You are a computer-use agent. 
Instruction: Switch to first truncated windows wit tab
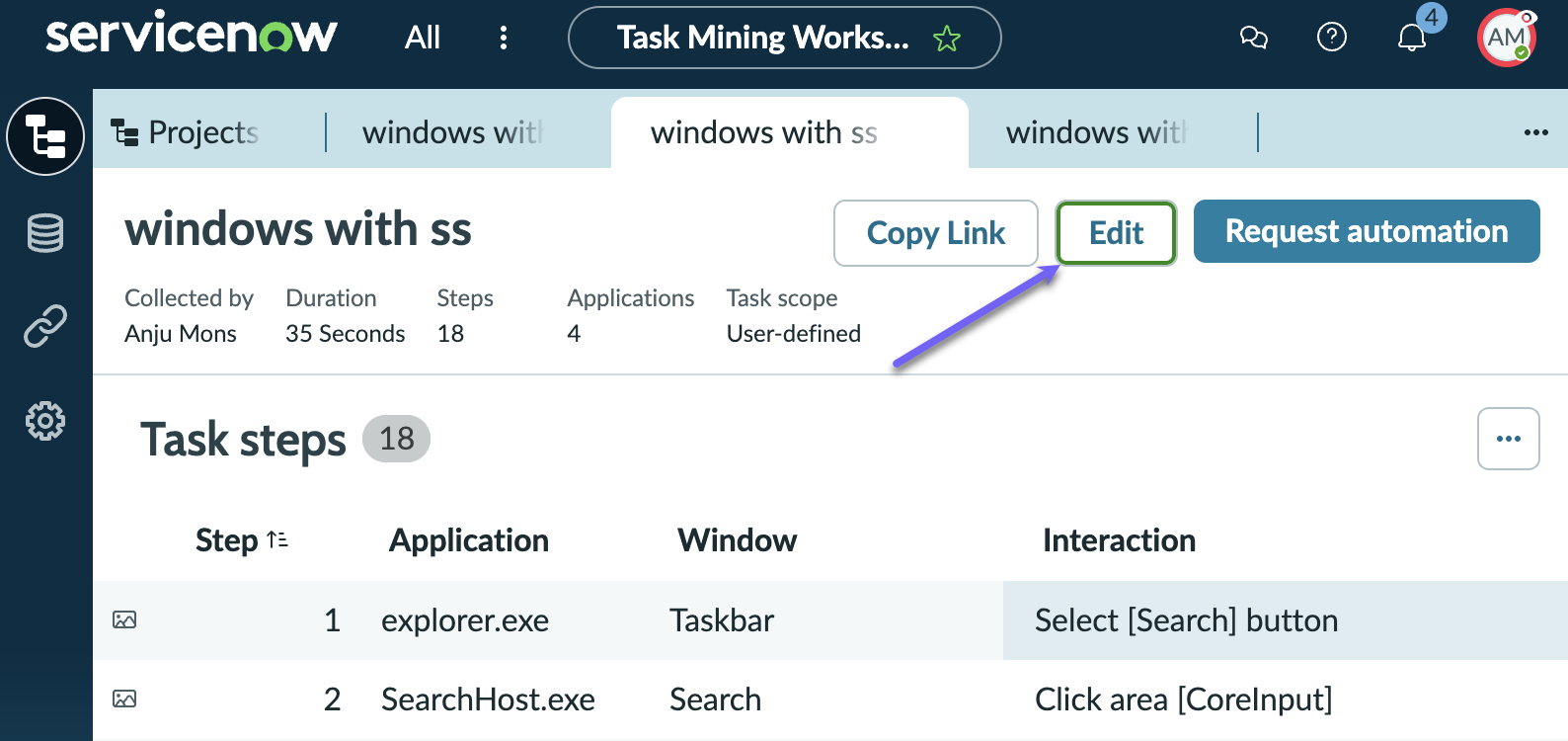coord(453,132)
